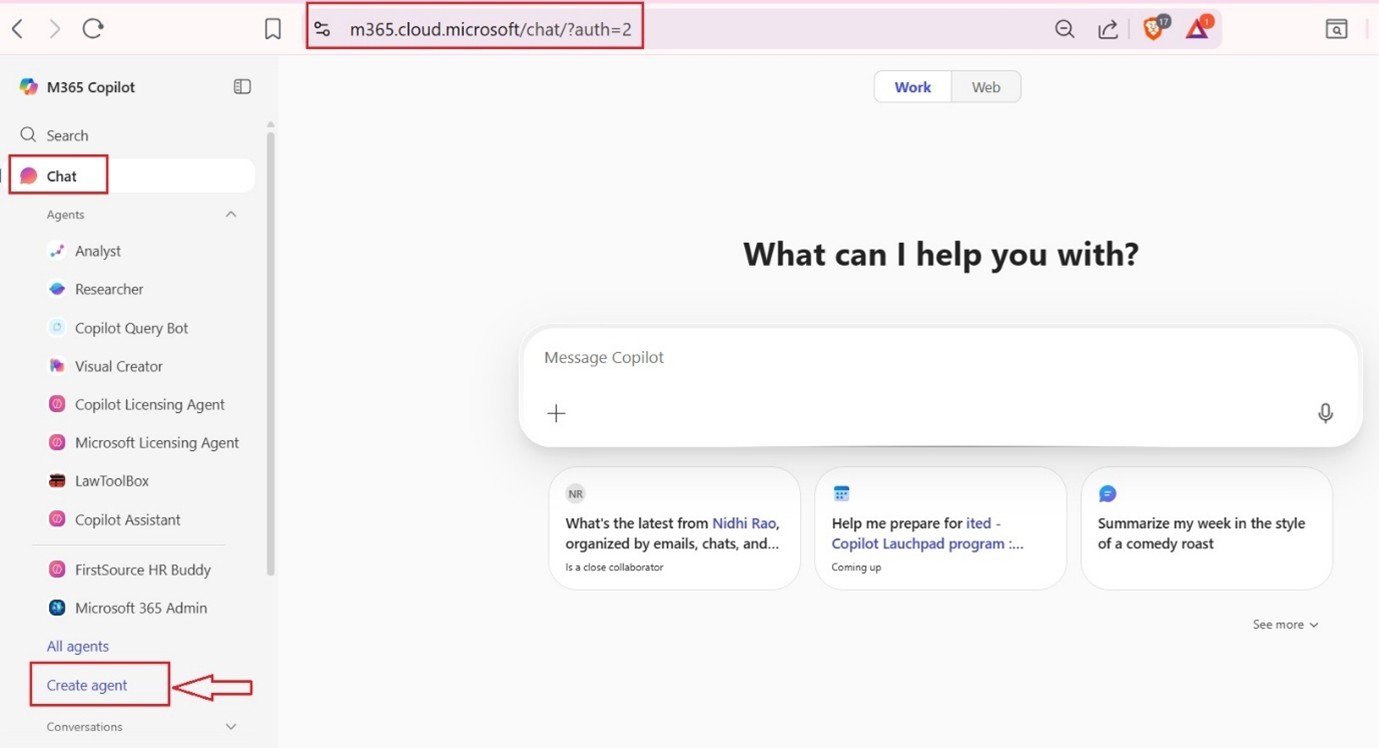Collapse the Agents section chevron

[x=231, y=215]
